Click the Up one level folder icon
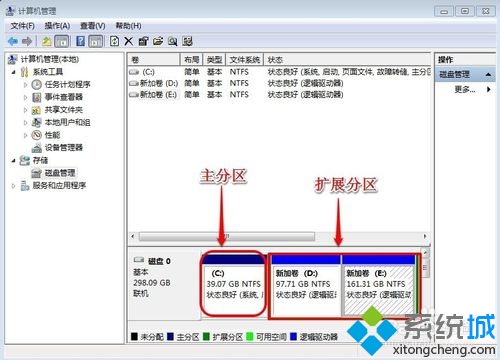The width and height of the screenshot is (500, 360). coord(46,41)
